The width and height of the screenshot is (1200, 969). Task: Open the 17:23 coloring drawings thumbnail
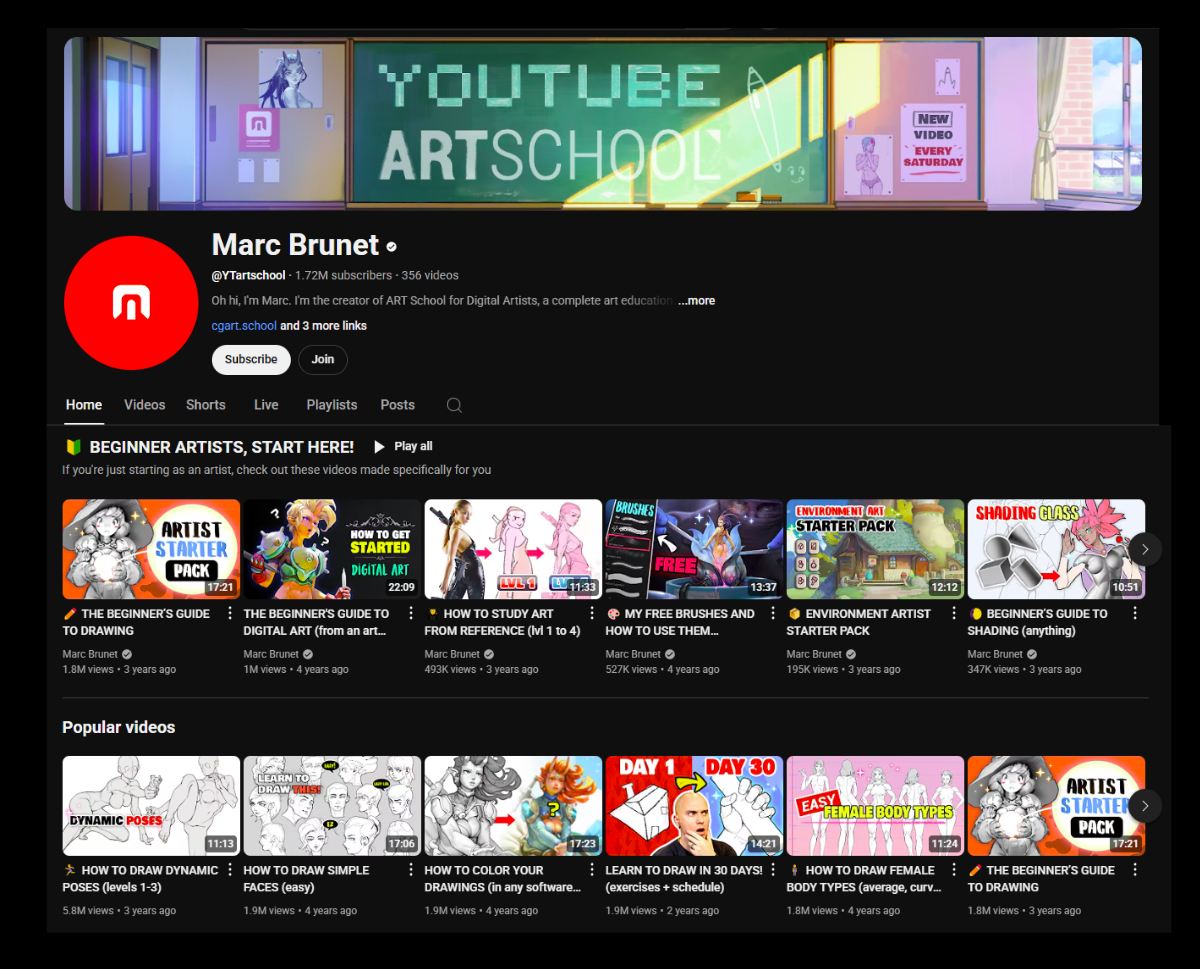click(513, 806)
